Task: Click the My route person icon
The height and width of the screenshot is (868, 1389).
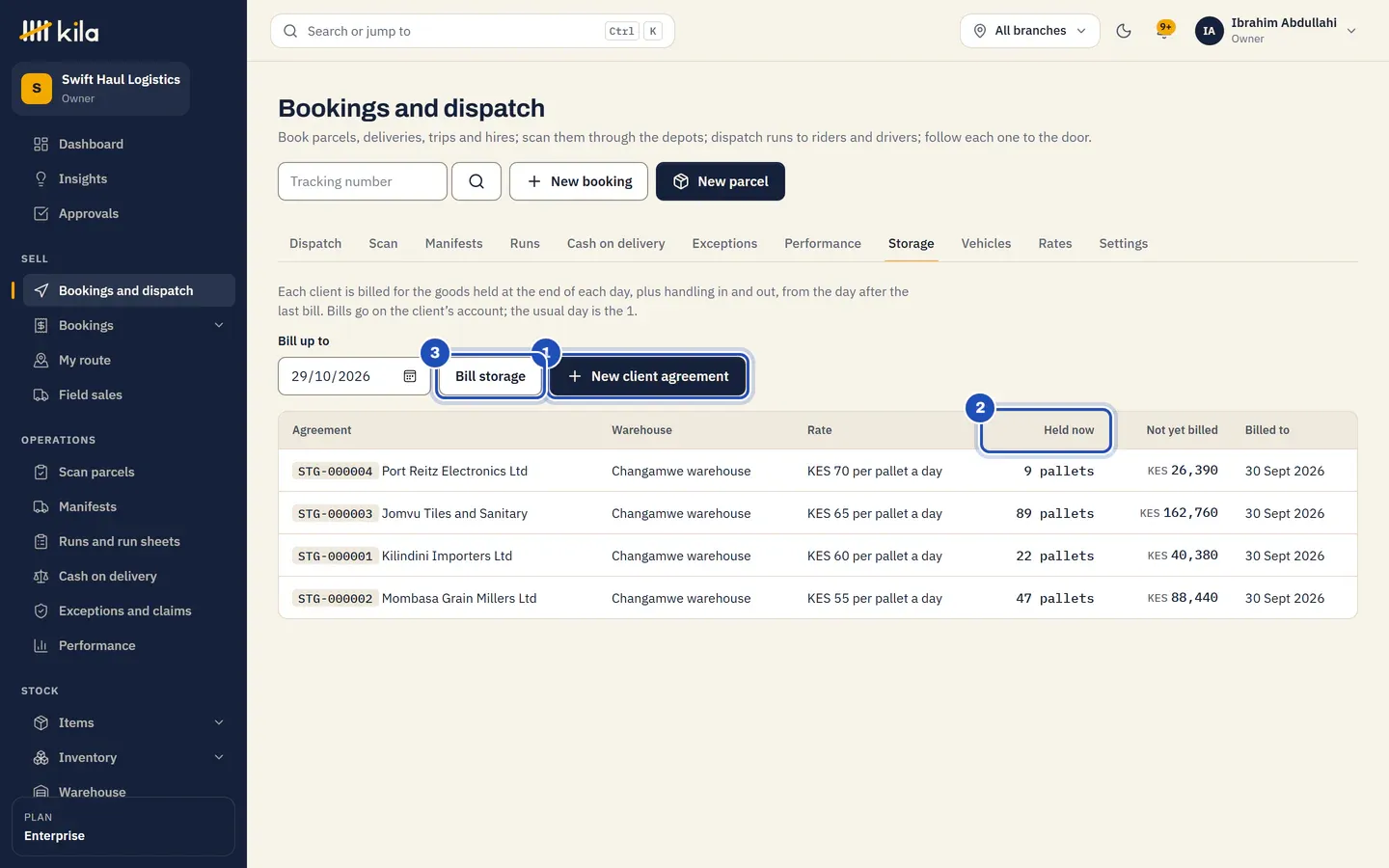Action: tap(41, 360)
